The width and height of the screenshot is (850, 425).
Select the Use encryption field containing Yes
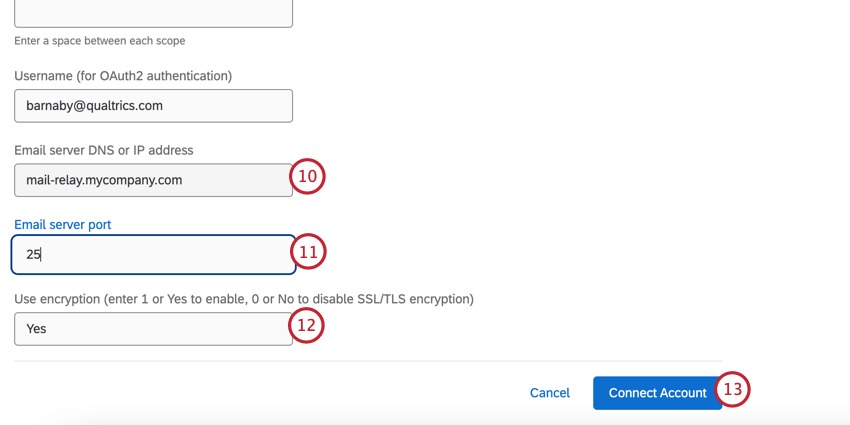click(x=153, y=328)
